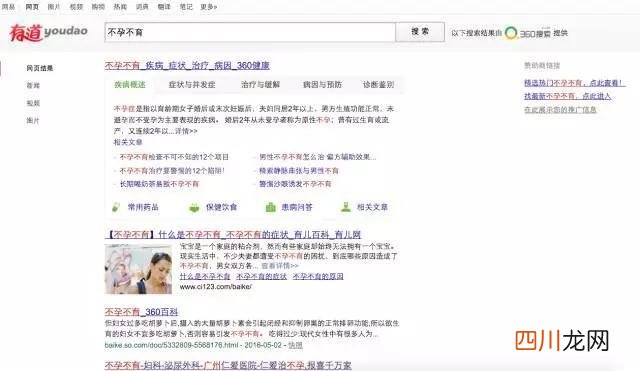Viewport: 640px width, 371px height.
Task: Open sponsored link 找最新不孕不育，点此进入
Action: coord(568,96)
